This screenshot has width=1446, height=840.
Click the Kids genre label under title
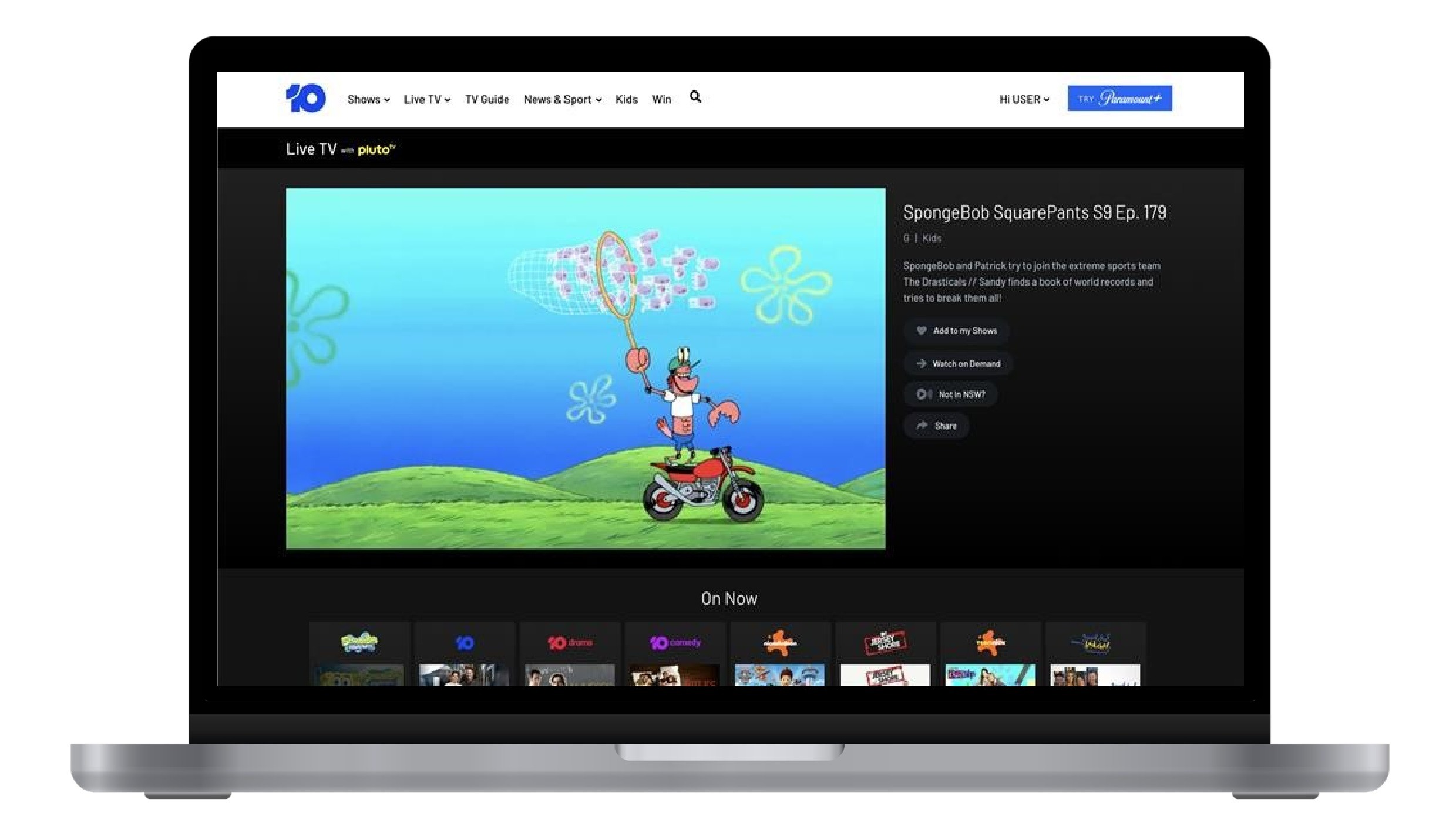932,238
